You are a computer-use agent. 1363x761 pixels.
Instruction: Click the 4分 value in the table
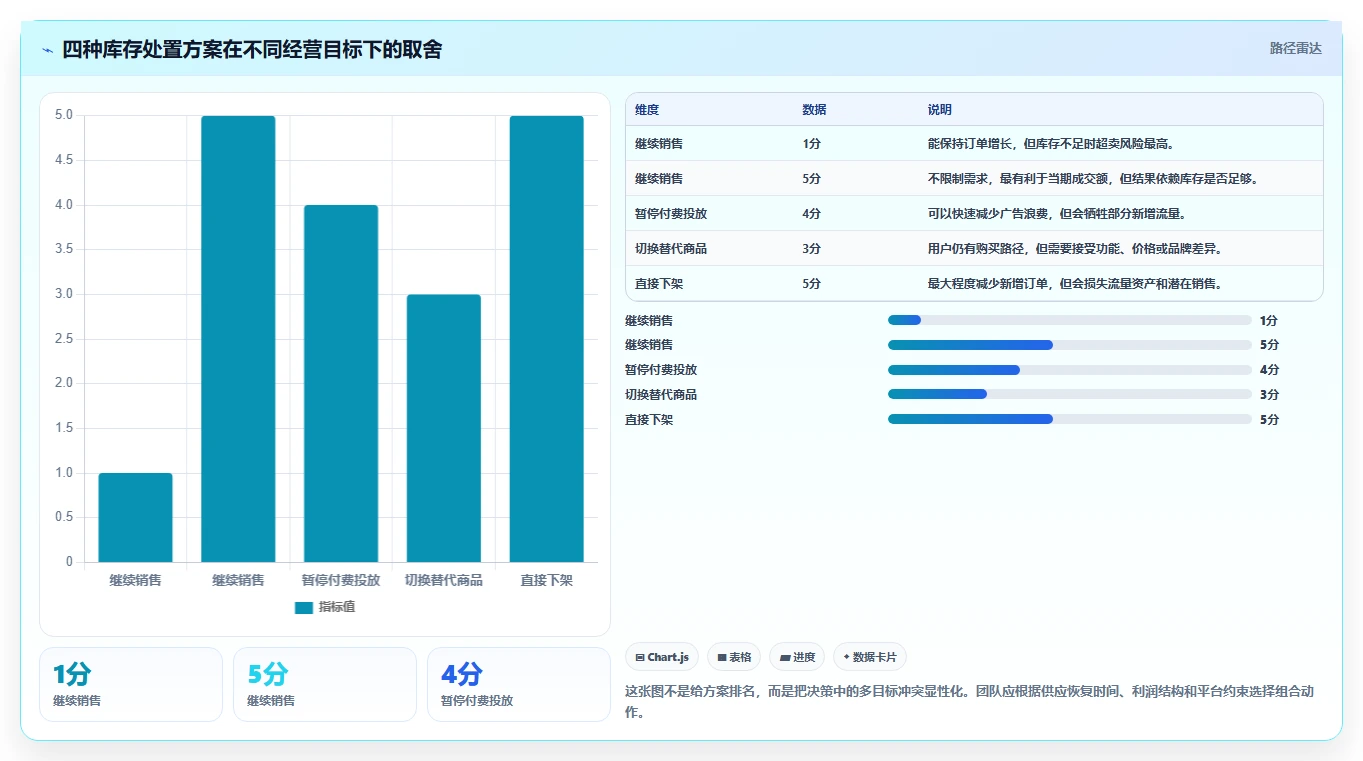(x=811, y=214)
